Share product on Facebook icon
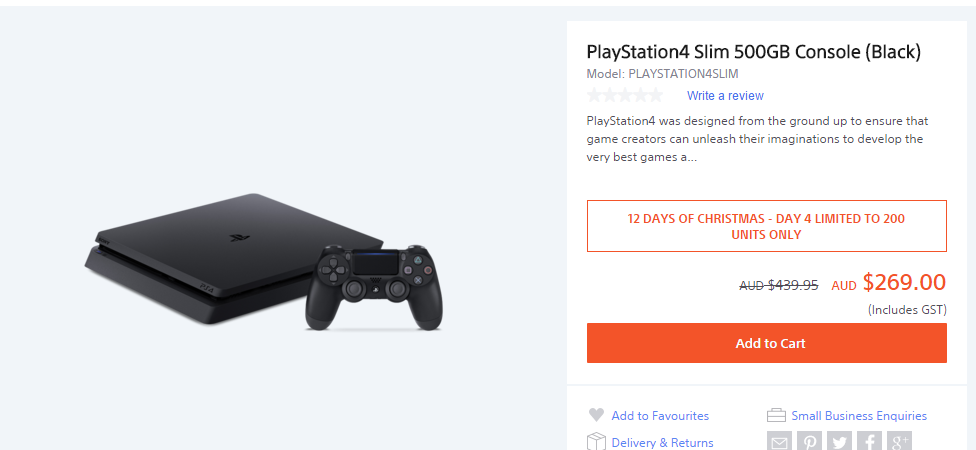Image resolution: width=976 pixels, height=450 pixels. (x=869, y=441)
